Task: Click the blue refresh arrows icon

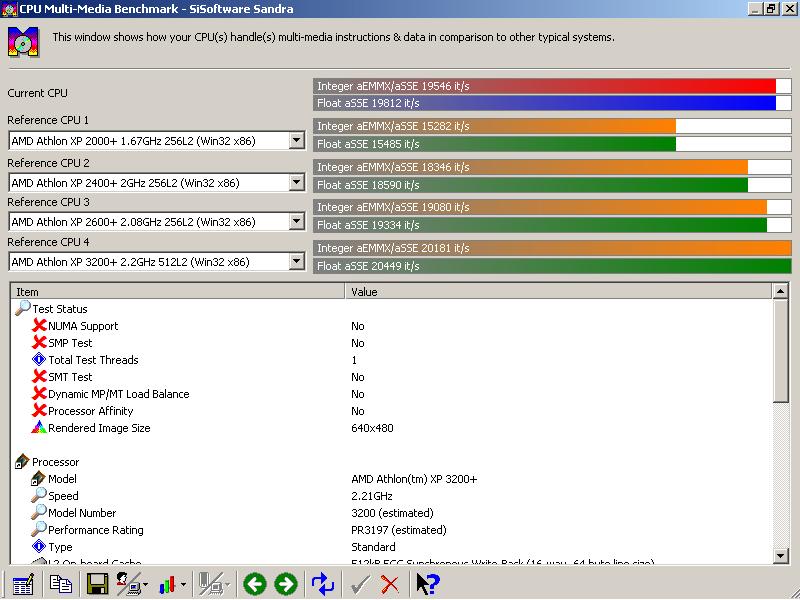Action: [323, 584]
